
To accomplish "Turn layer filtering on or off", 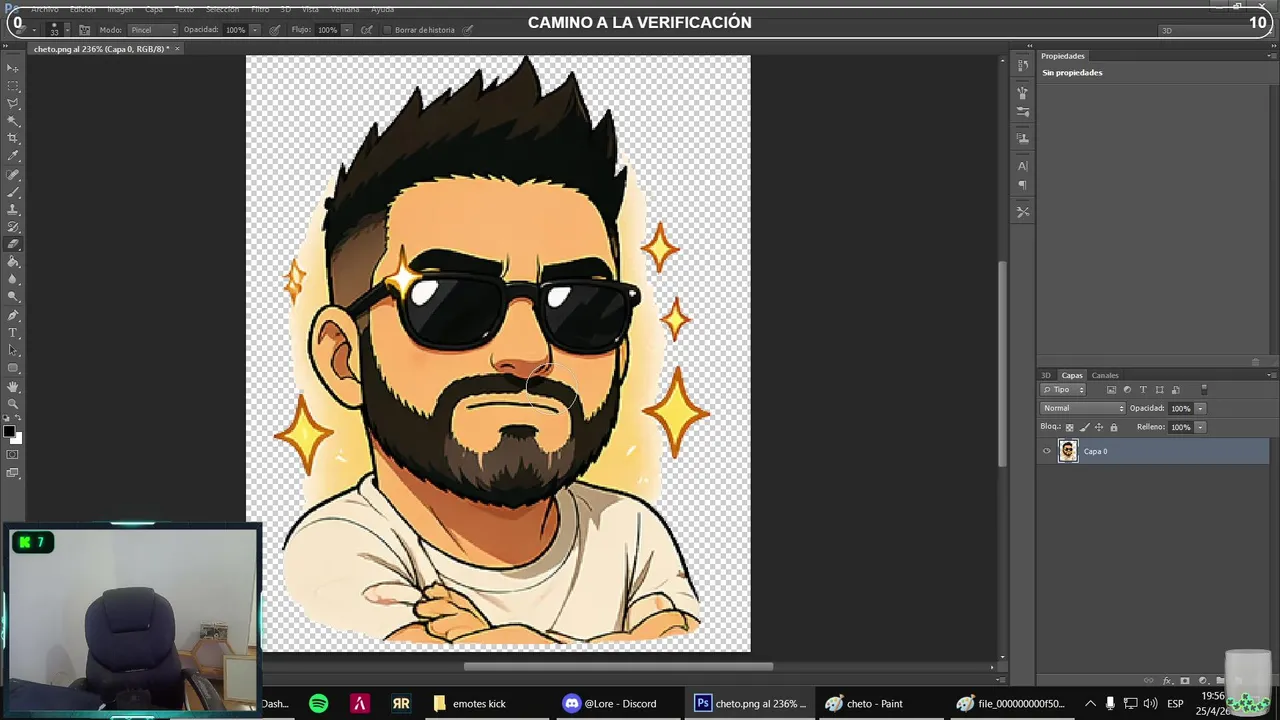I will (1204, 390).
